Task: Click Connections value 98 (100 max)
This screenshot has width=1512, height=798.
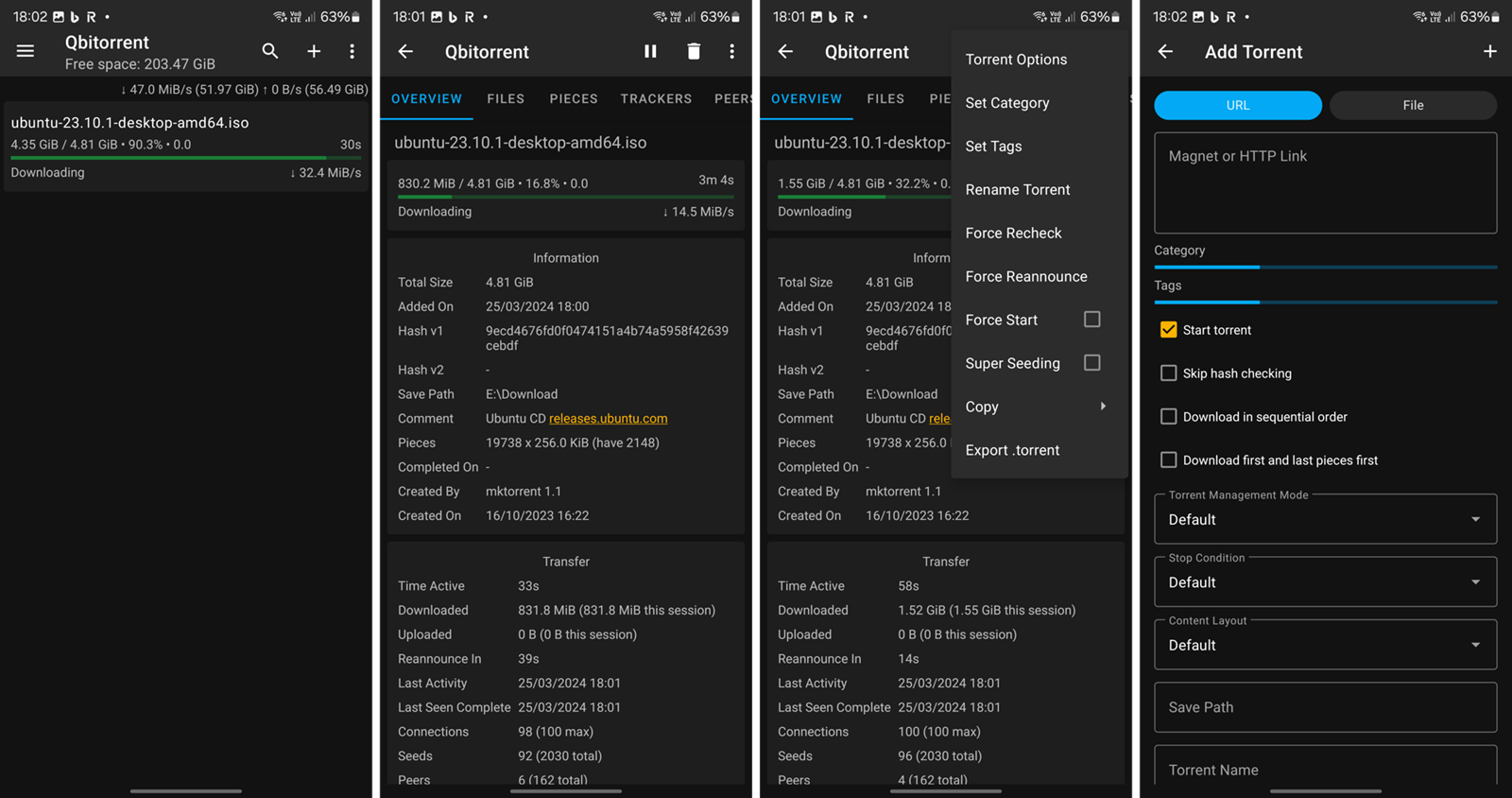Action: 556,732
